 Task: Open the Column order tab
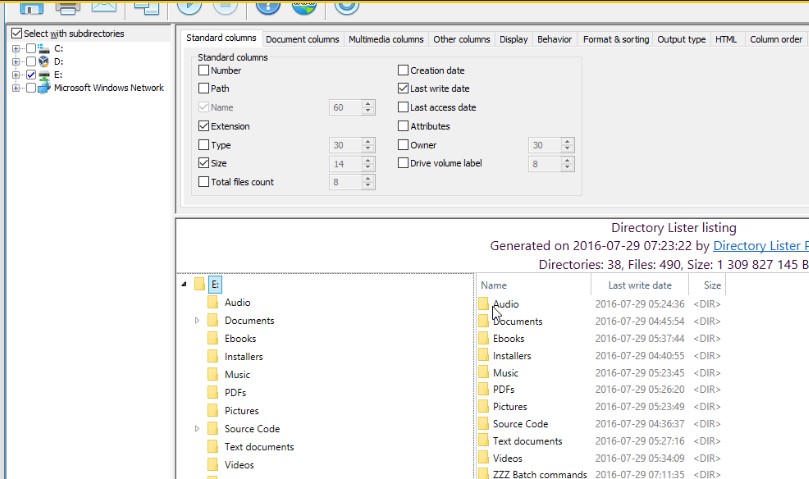pos(775,40)
